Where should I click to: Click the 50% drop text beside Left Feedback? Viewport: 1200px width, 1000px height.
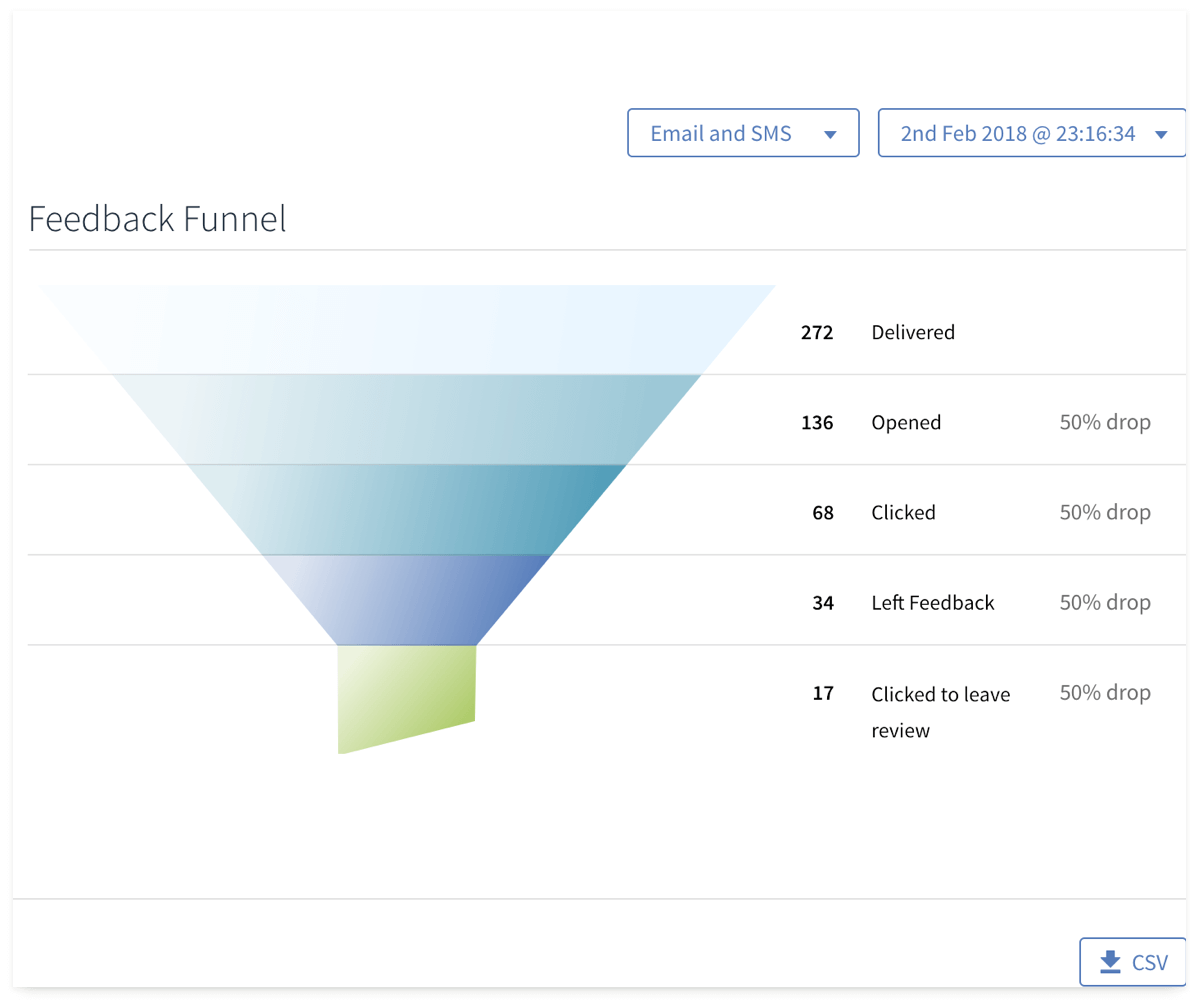[x=1105, y=602]
